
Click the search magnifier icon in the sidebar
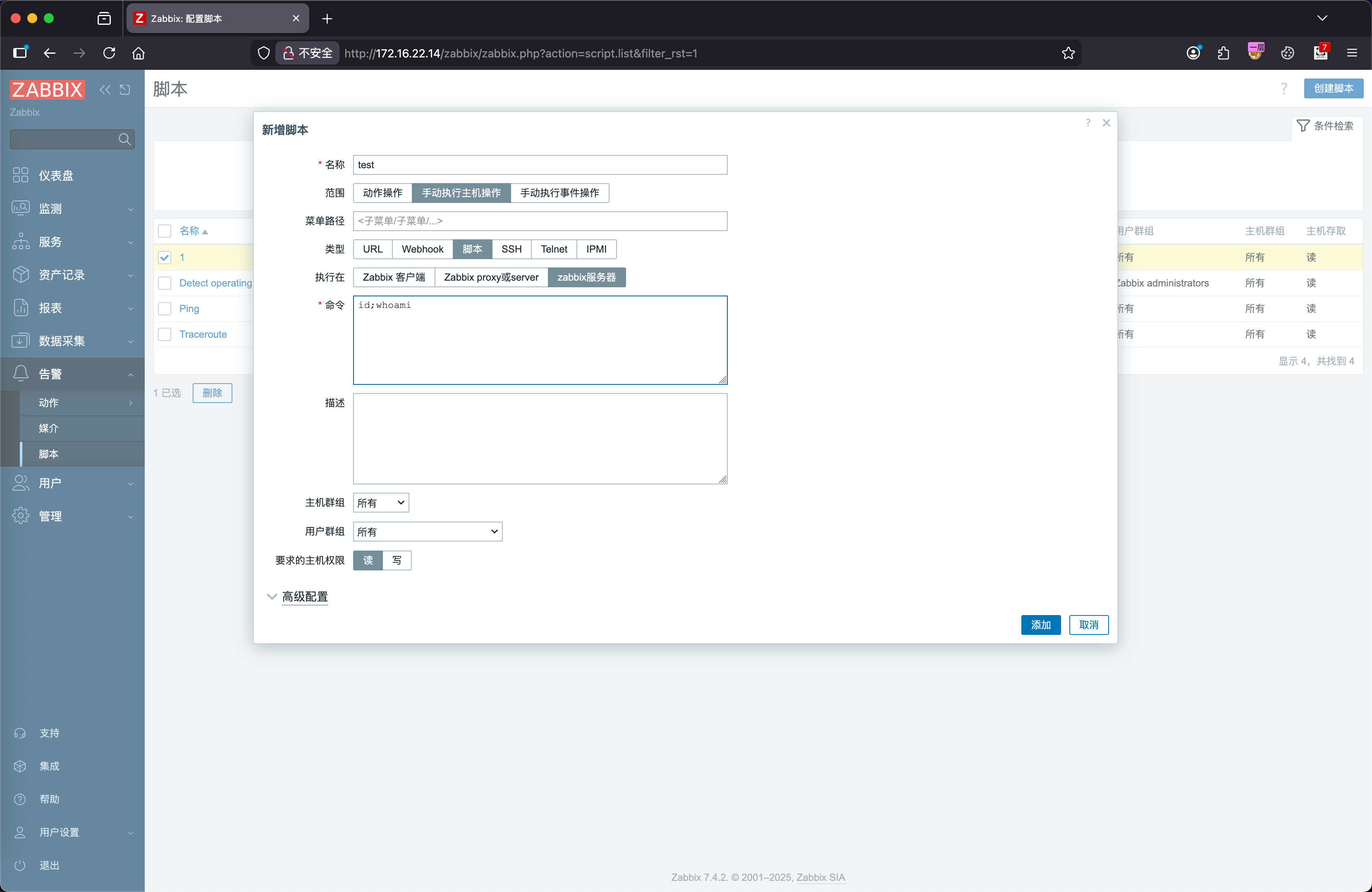coord(124,139)
